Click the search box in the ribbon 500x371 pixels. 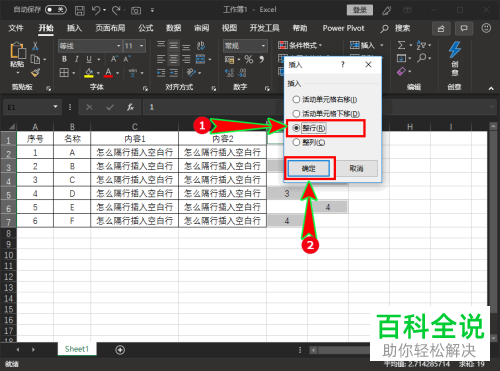(396, 29)
